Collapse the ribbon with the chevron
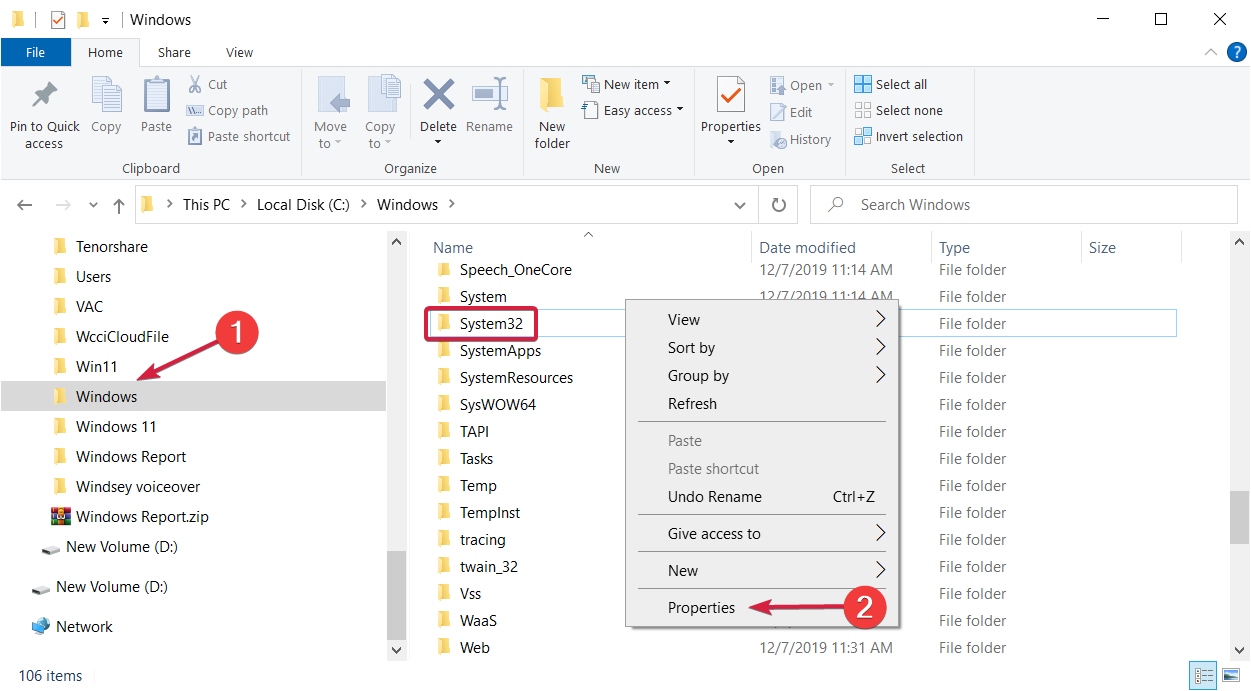This screenshot has width=1251, height=691. 1211,52
